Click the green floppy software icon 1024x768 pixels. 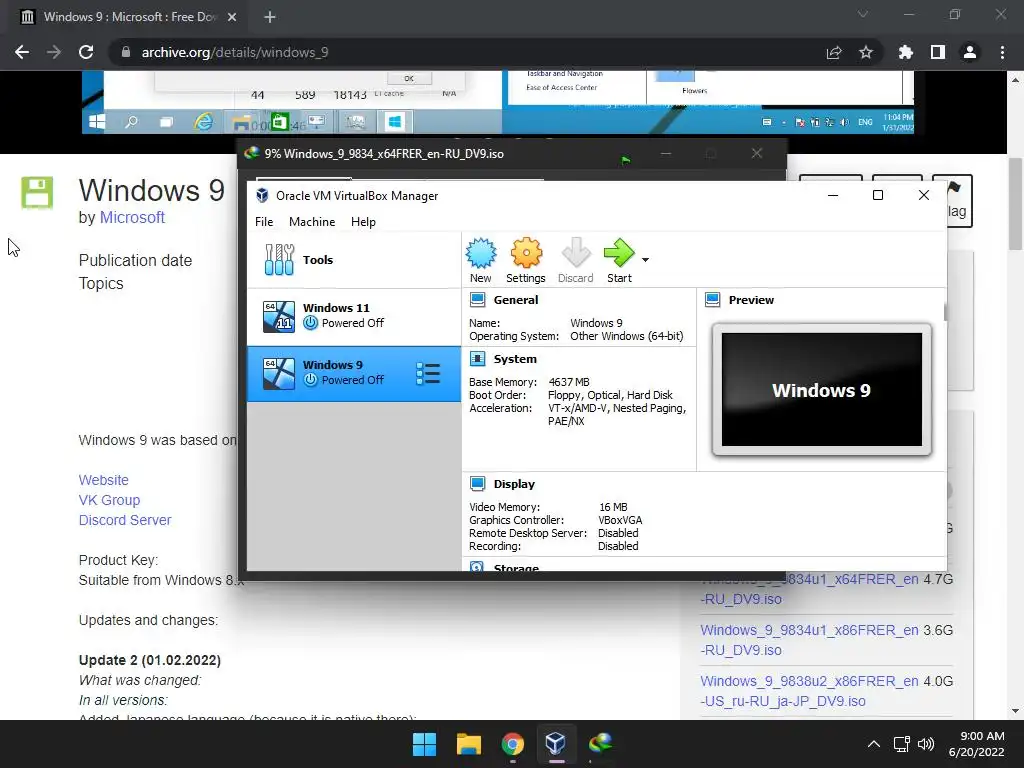37,193
